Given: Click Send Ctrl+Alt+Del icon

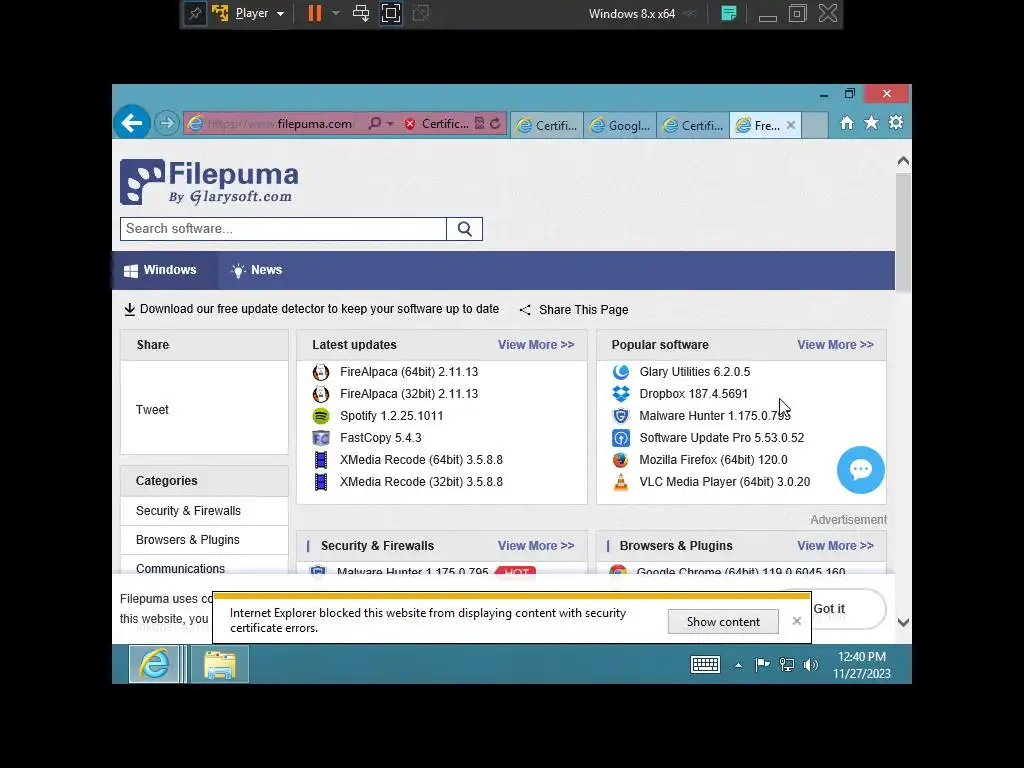Looking at the screenshot, I should point(360,13).
